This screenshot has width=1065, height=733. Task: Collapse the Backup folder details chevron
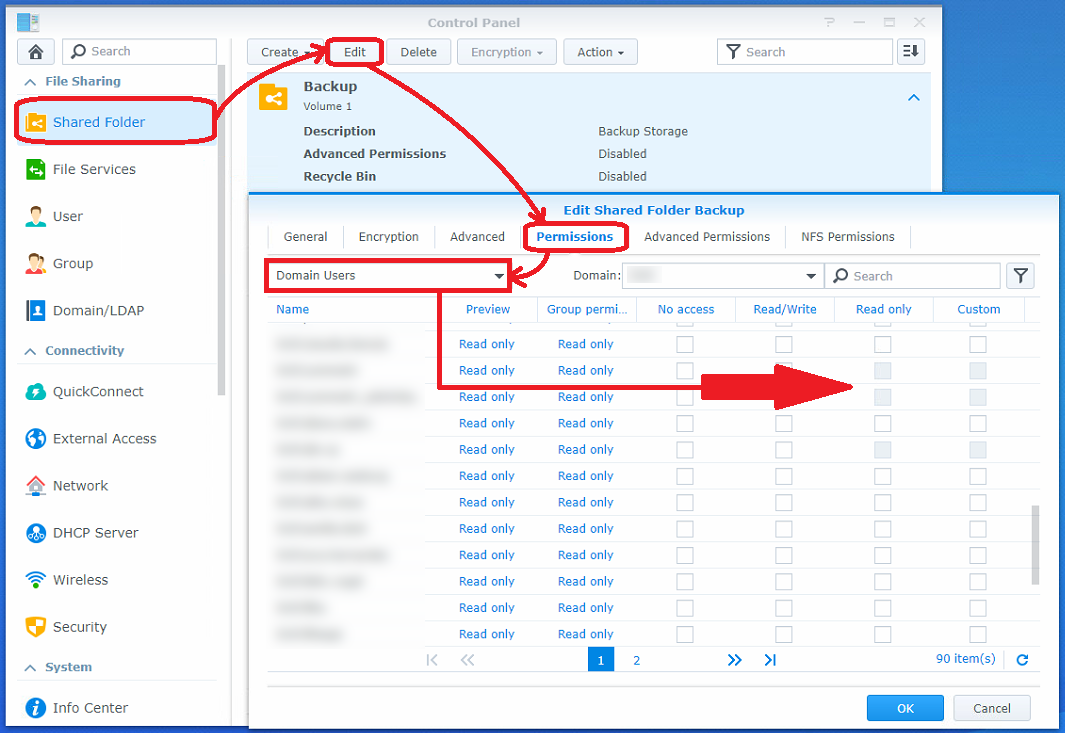click(x=913, y=98)
